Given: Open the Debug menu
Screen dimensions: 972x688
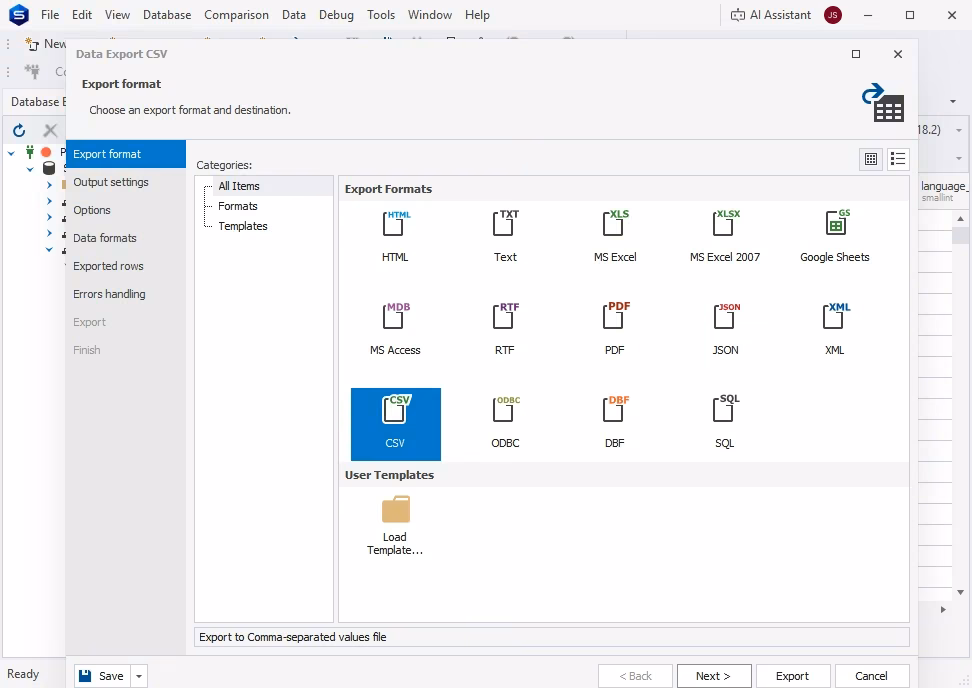Looking at the screenshot, I should tap(336, 15).
